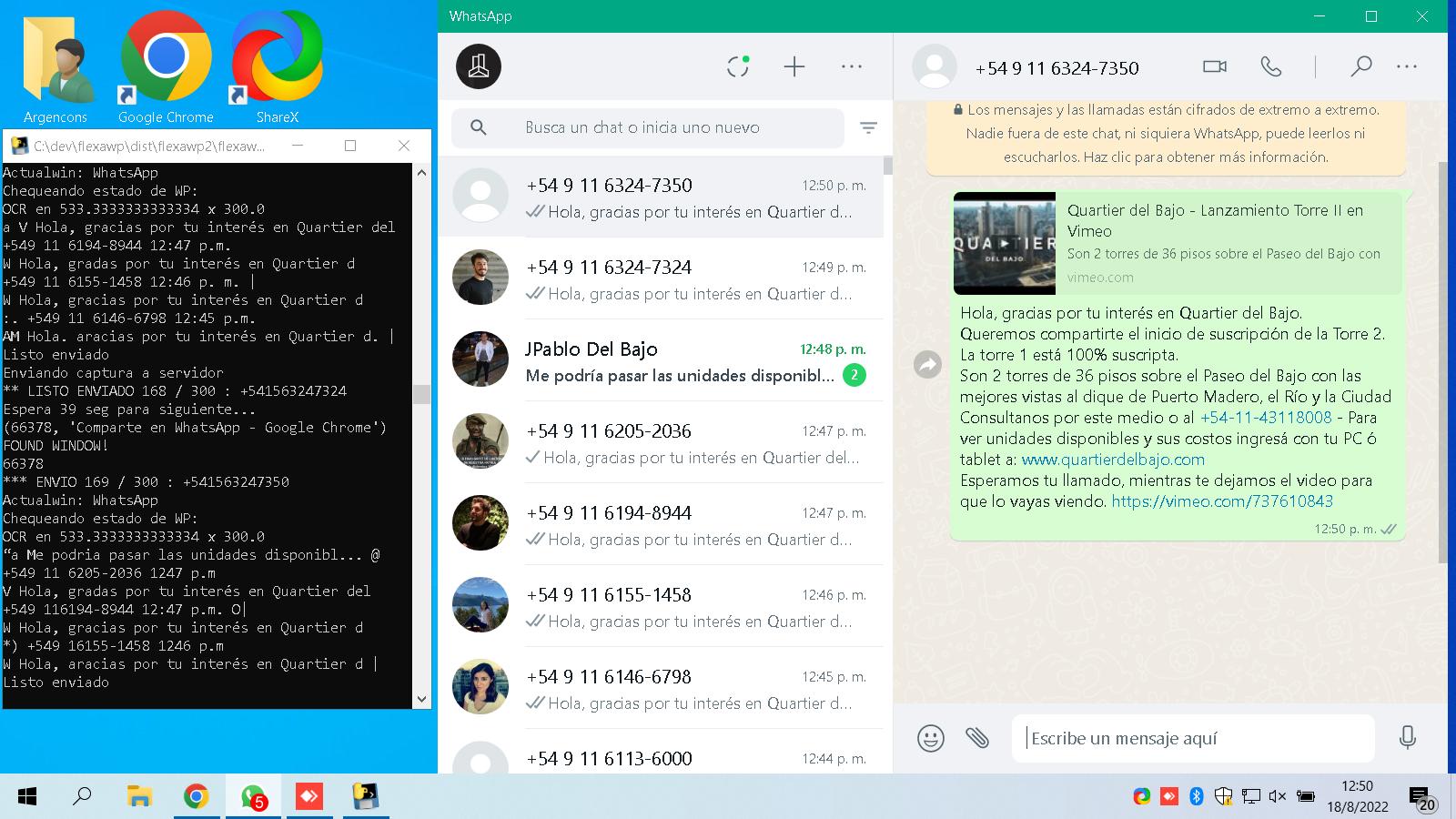
Task: Open the Quartier del Bajo link preview title
Action: pyautogui.click(x=1215, y=220)
